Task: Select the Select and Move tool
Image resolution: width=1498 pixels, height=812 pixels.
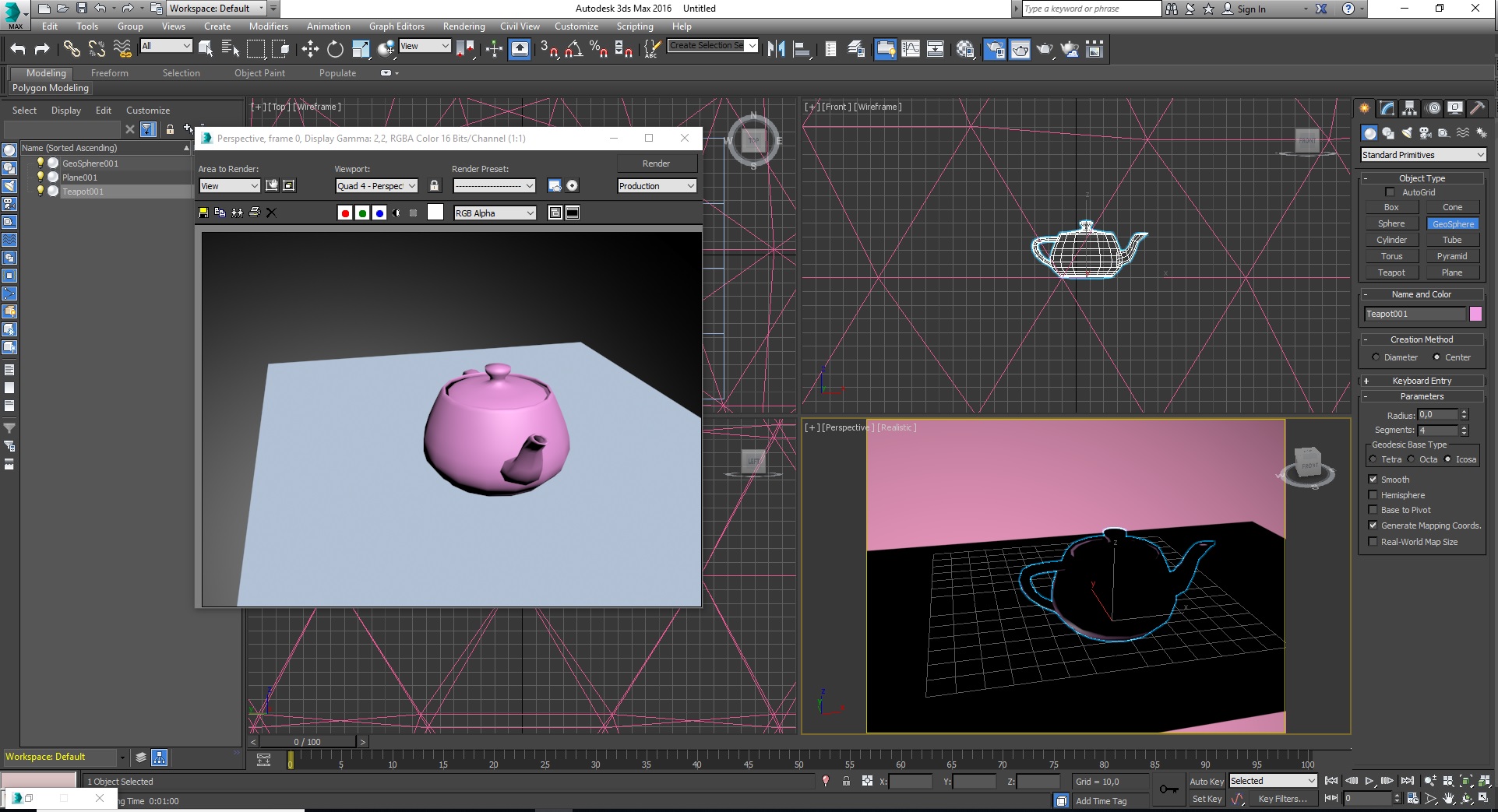Action: coord(310,50)
